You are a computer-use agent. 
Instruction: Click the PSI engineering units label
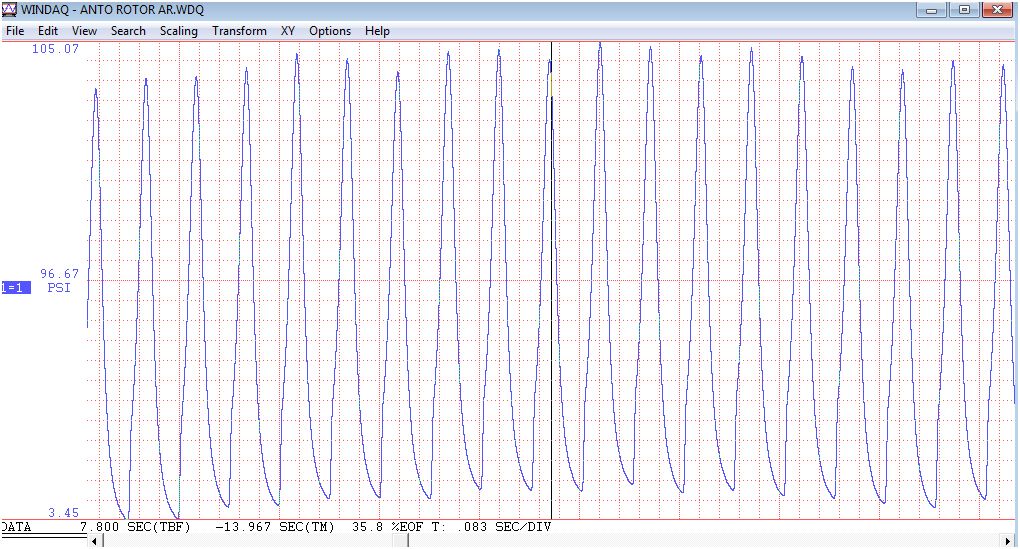click(60, 288)
